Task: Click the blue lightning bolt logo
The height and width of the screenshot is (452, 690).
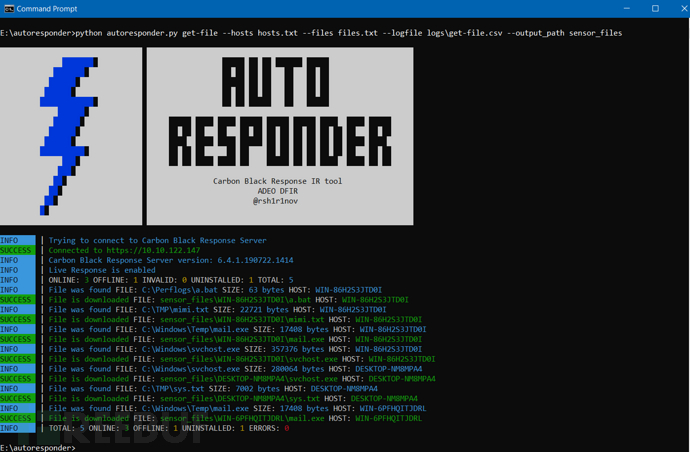Action: [69, 136]
